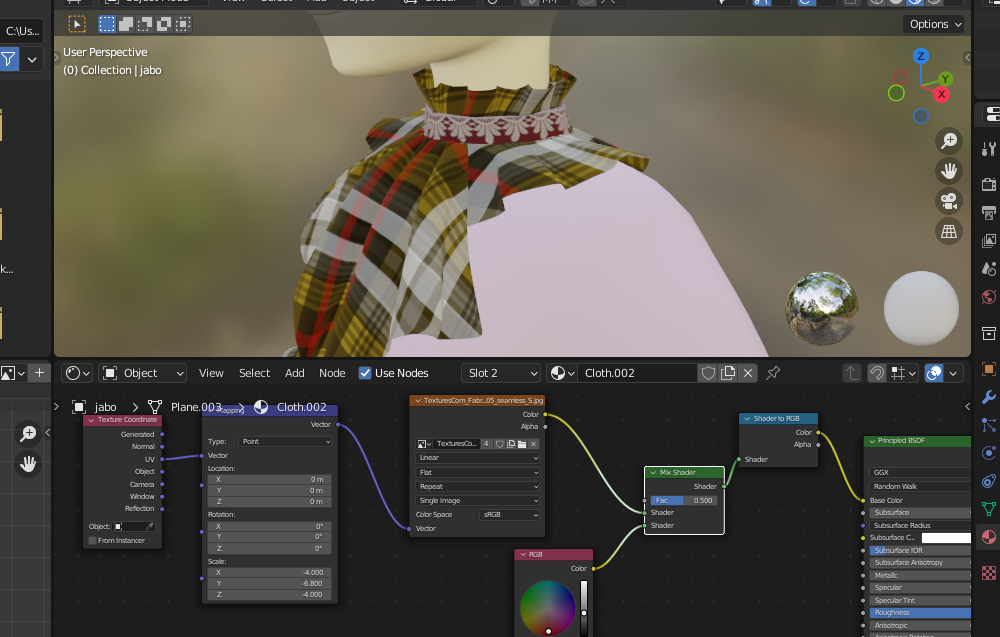
Task: Open the View Layer properties tab
Action: point(989,240)
